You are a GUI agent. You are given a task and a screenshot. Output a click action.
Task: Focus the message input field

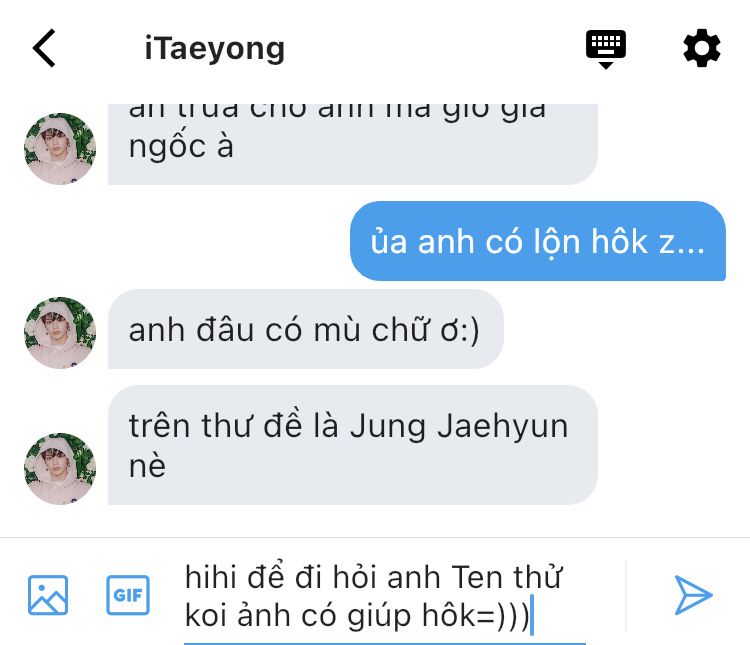pos(385,597)
